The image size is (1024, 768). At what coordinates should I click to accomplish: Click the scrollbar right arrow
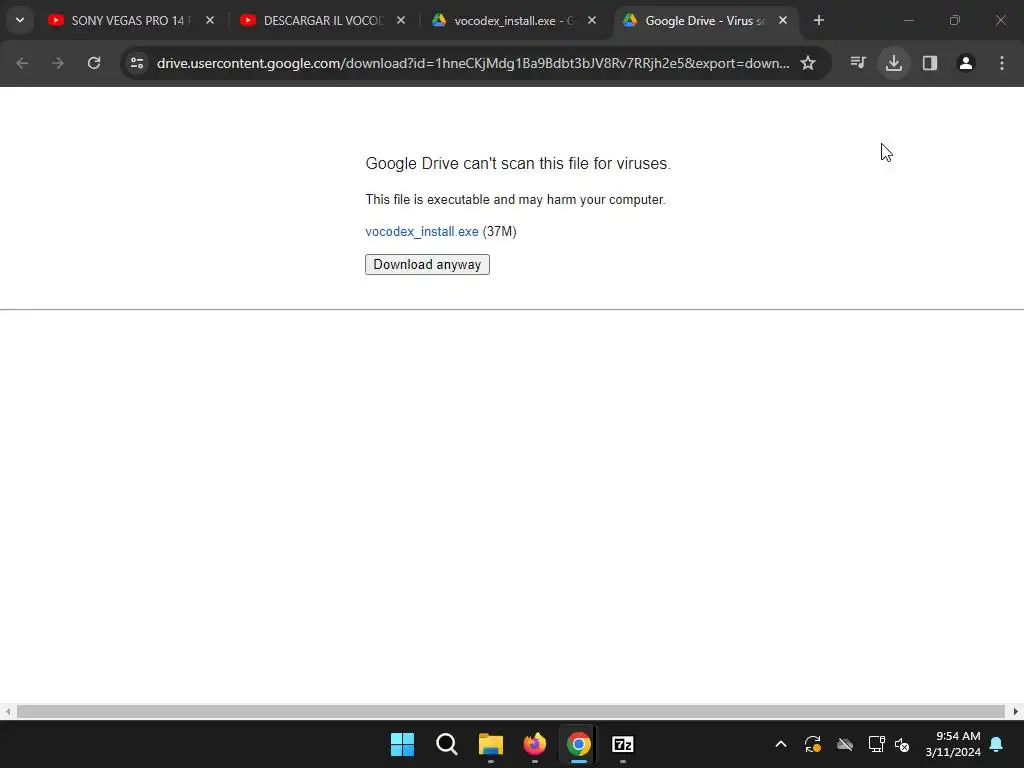click(x=1016, y=712)
